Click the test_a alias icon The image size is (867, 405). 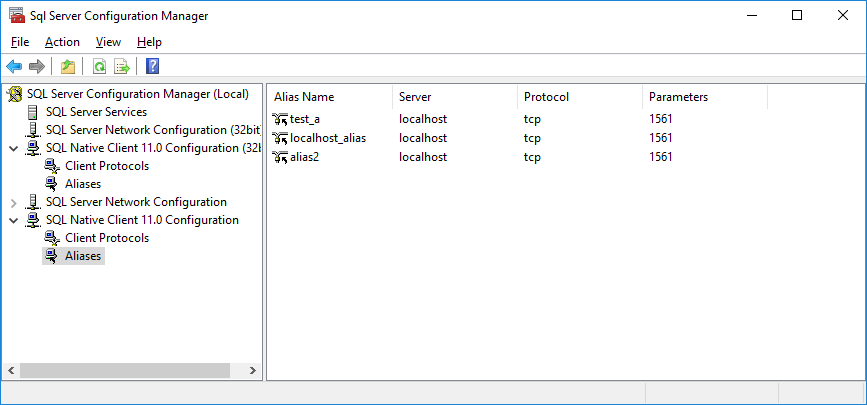click(280, 119)
